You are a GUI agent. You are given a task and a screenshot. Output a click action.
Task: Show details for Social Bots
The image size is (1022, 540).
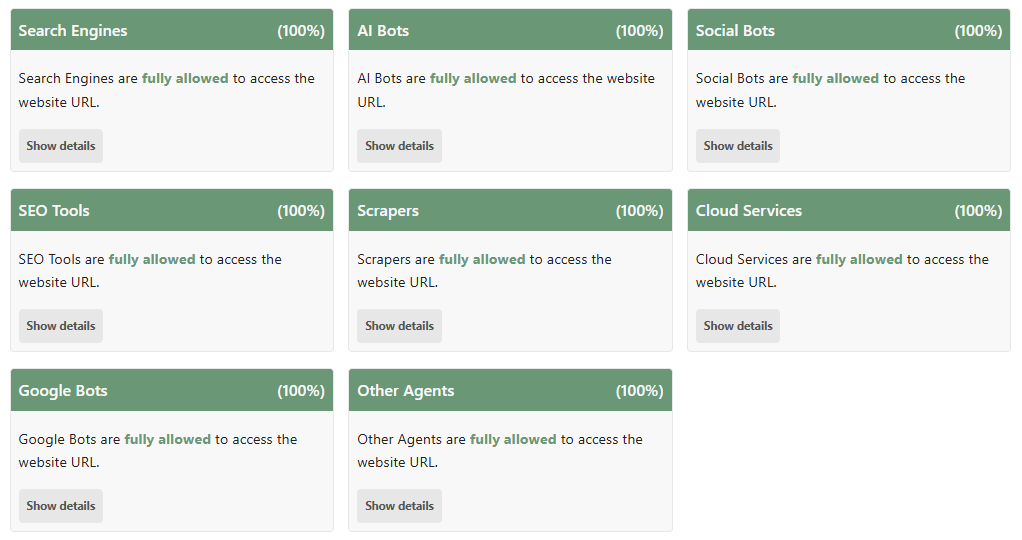coord(738,146)
